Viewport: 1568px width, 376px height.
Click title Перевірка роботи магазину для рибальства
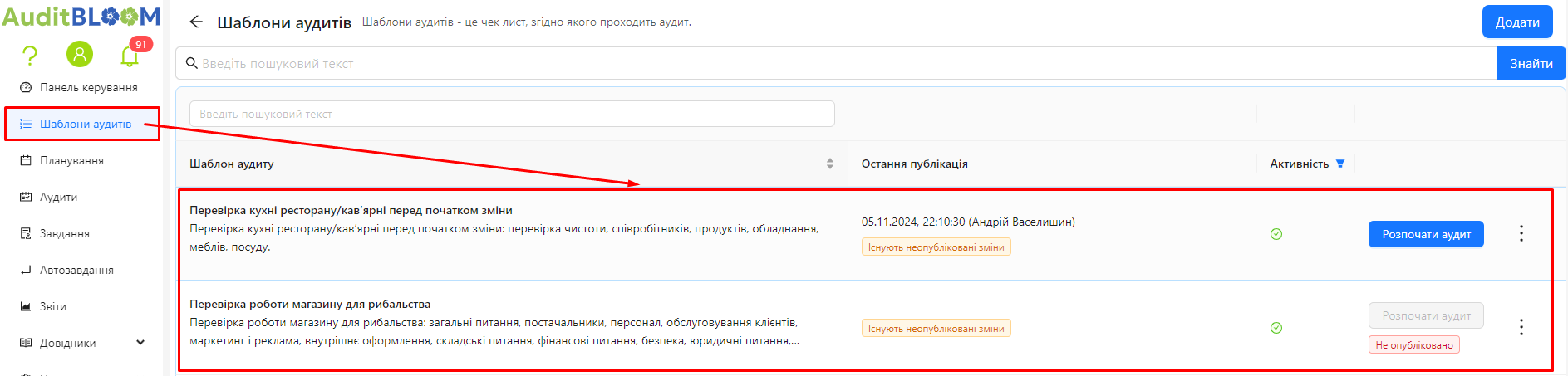pos(310,304)
